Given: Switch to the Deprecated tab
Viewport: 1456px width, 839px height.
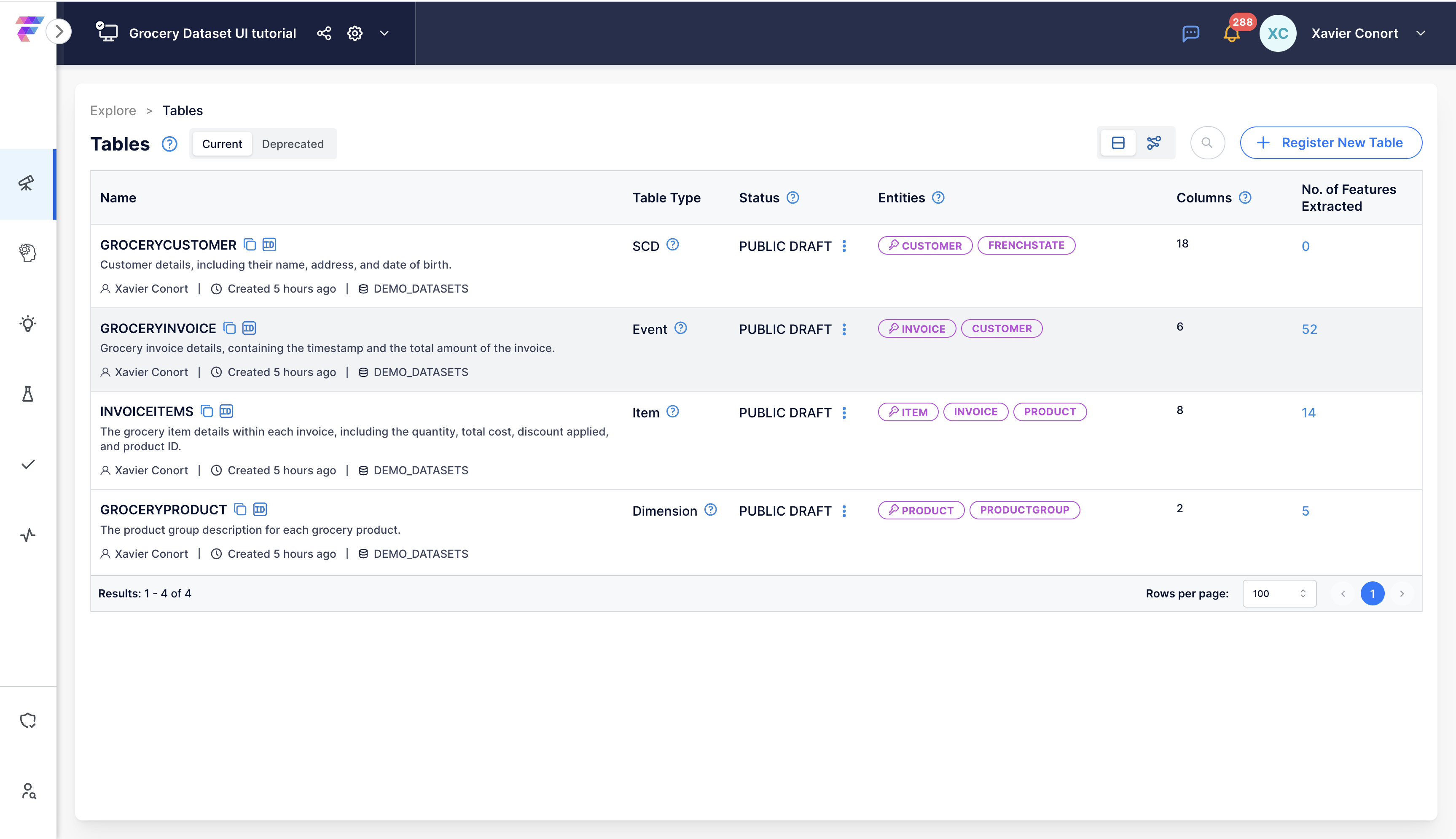Looking at the screenshot, I should click(293, 144).
